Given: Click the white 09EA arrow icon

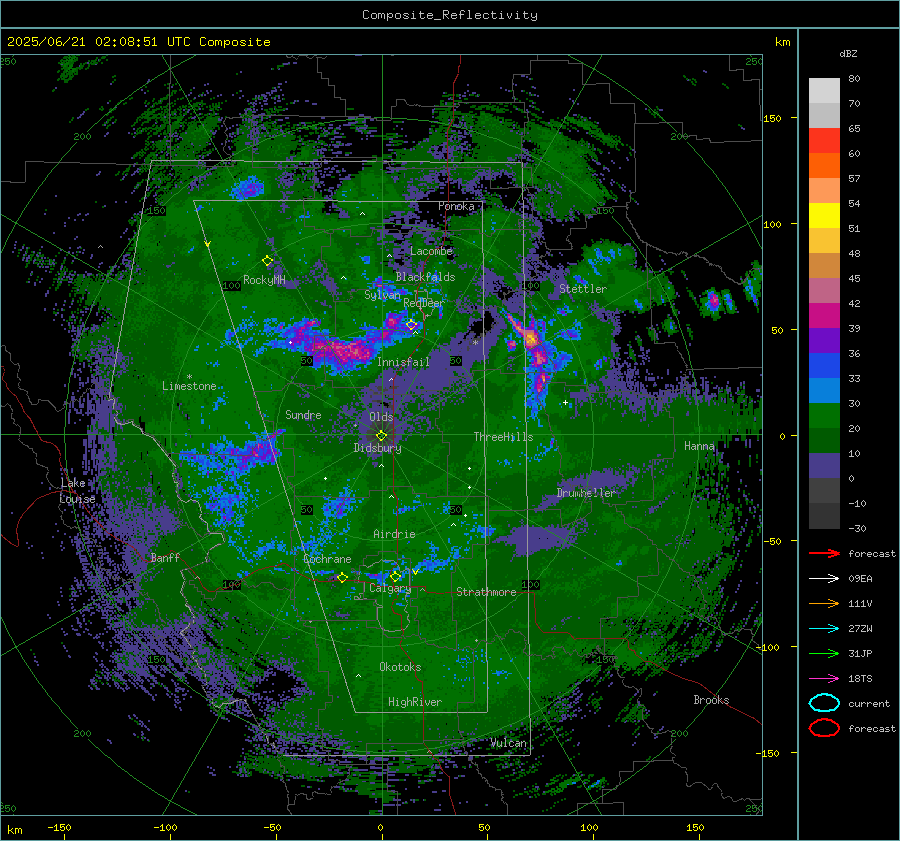Looking at the screenshot, I should pyautogui.click(x=824, y=579).
